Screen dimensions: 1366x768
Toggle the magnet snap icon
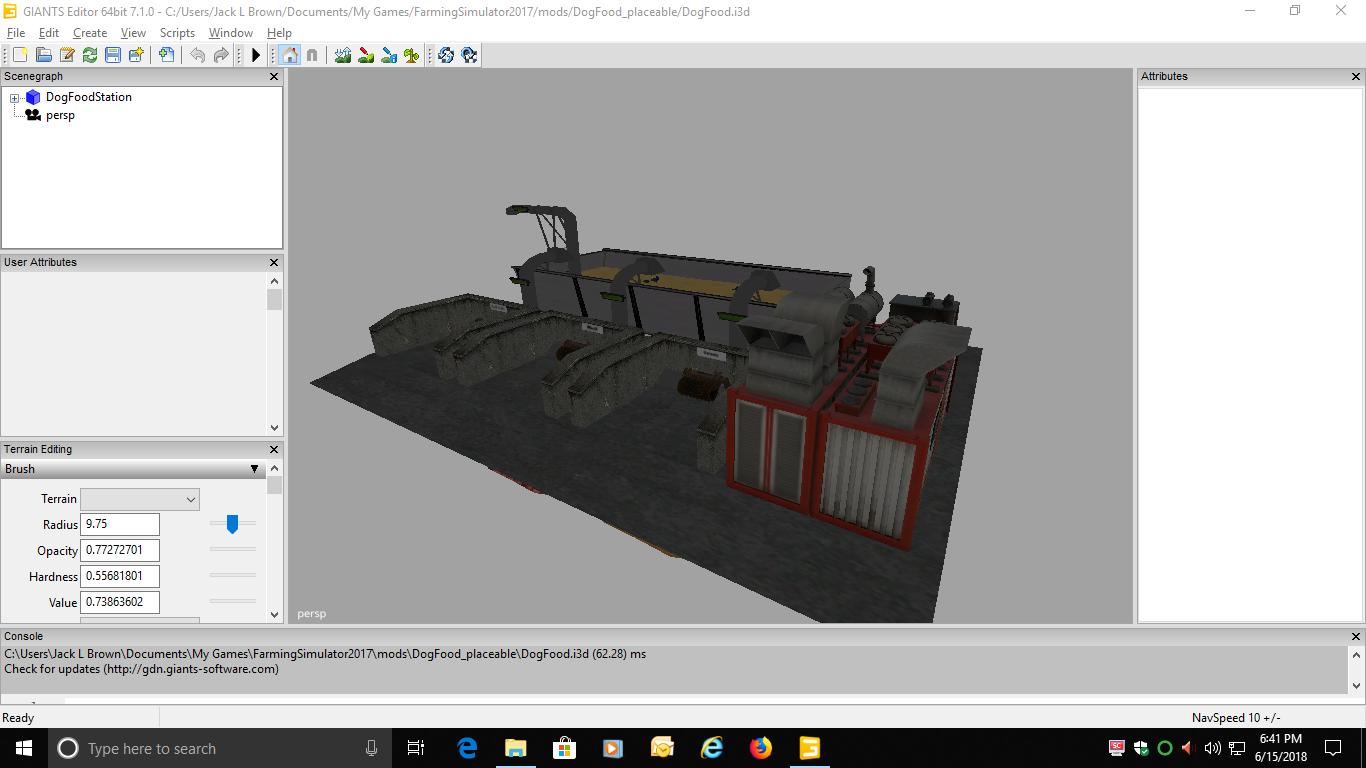tap(312, 55)
